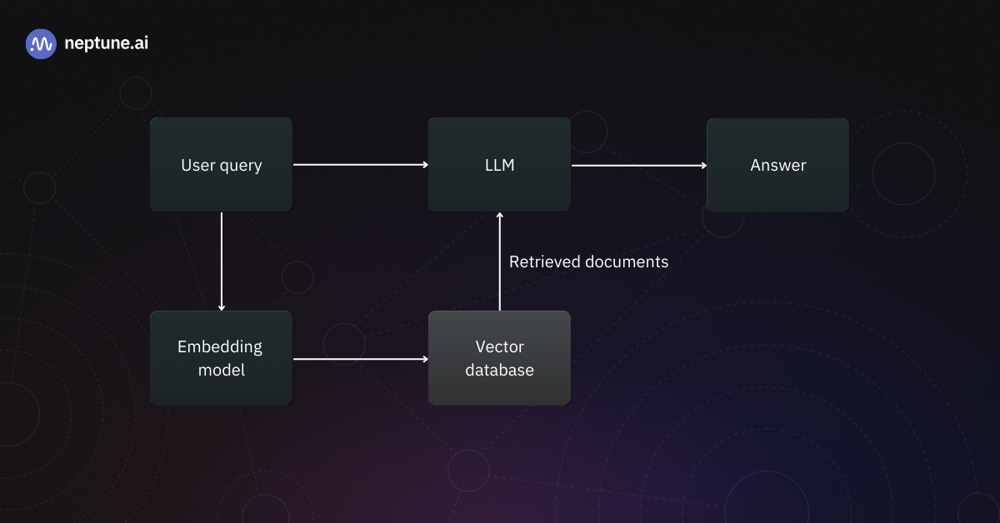Select the Vector database box
The height and width of the screenshot is (523, 1000).
coord(499,358)
